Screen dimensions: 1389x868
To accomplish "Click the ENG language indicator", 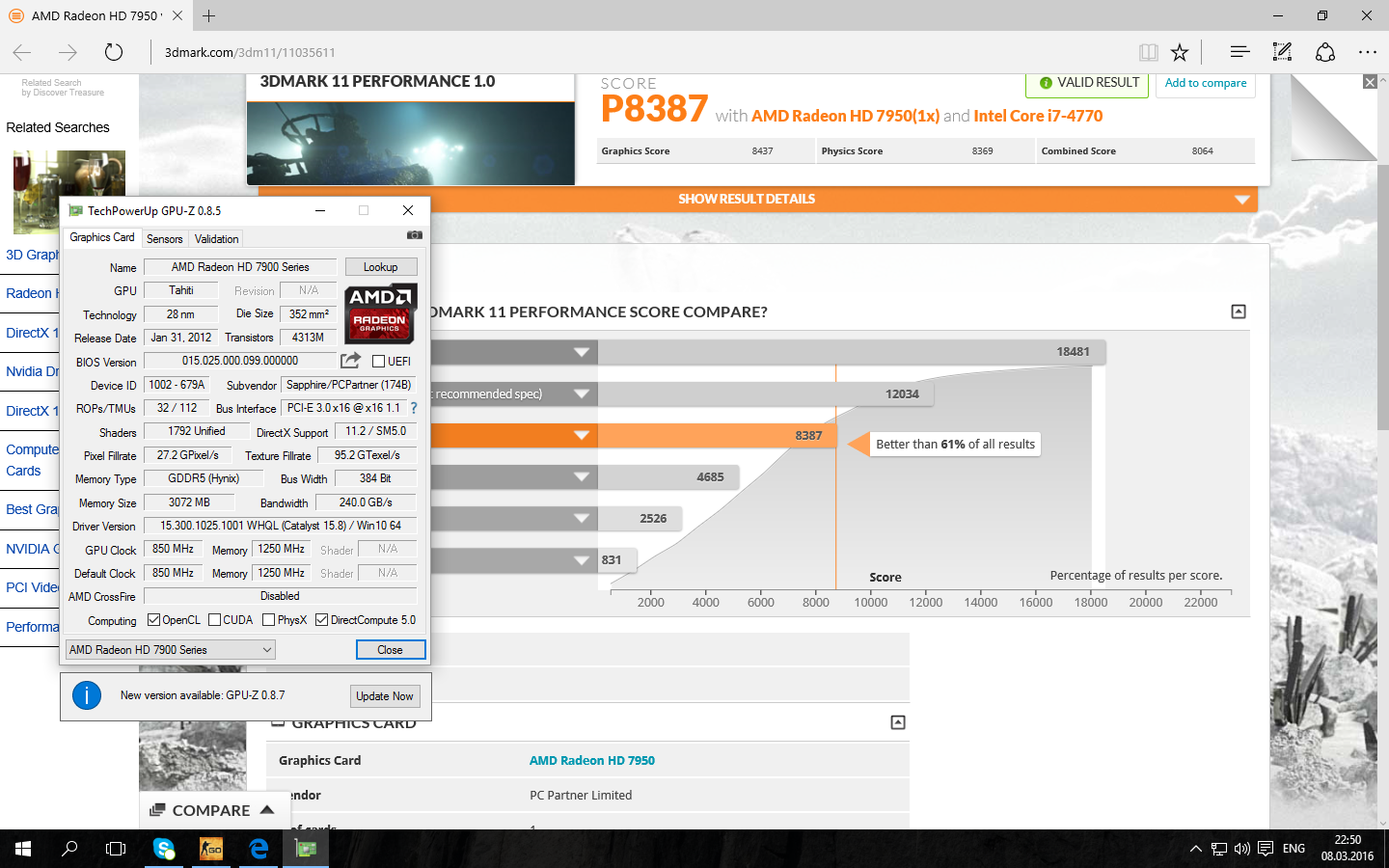I will [x=1294, y=849].
